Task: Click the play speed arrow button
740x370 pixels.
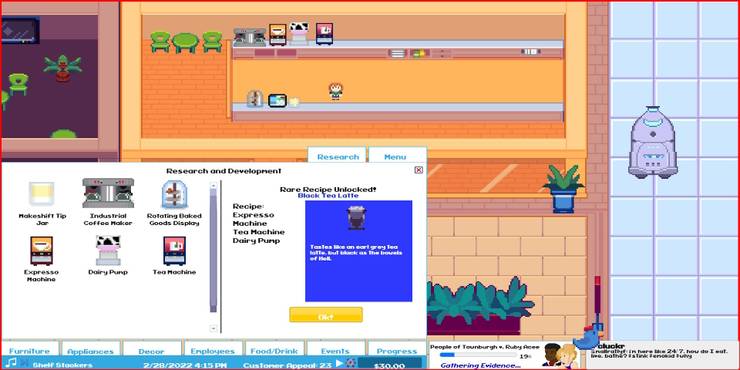Action: point(339,363)
